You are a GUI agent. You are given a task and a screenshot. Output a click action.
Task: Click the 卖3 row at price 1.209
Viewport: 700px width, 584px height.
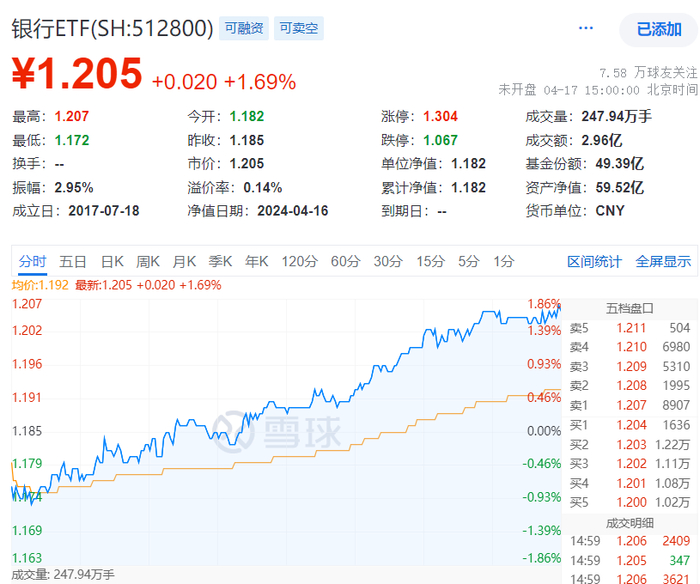pos(629,367)
